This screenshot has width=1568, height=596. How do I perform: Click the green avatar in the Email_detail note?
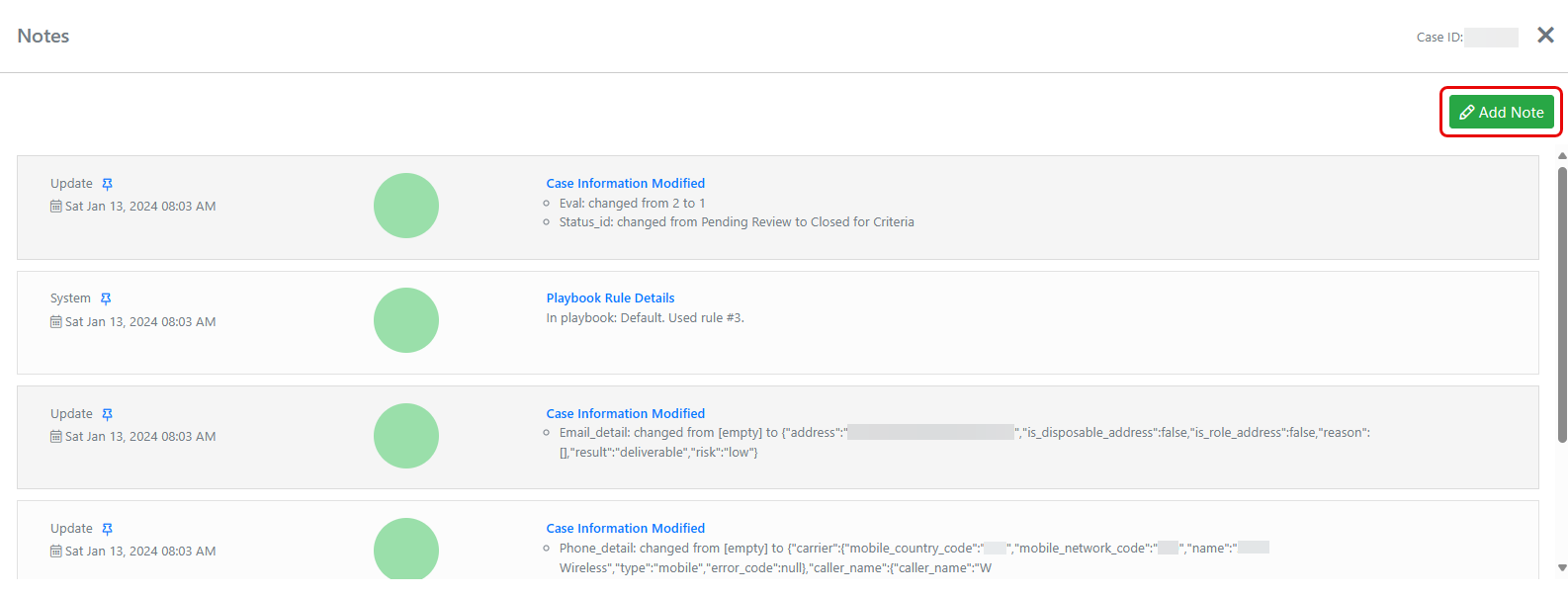pyautogui.click(x=405, y=436)
